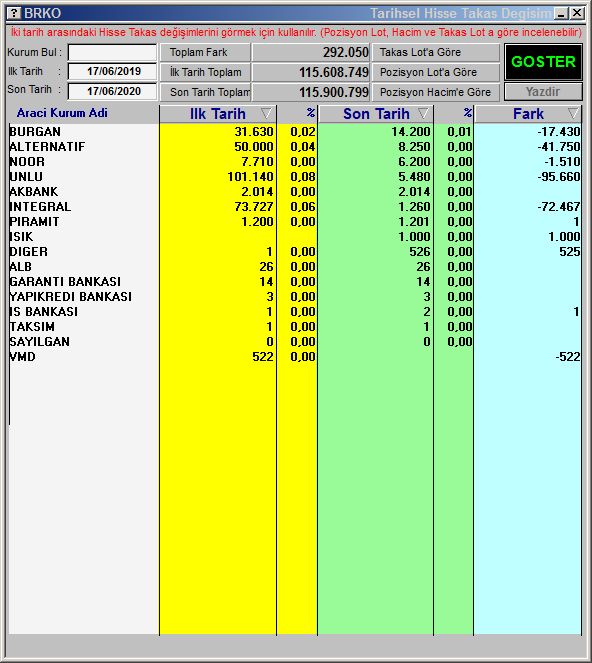The height and width of the screenshot is (663, 592).
Task: Select the ALTERNATIF broker row
Action: tap(295, 147)
